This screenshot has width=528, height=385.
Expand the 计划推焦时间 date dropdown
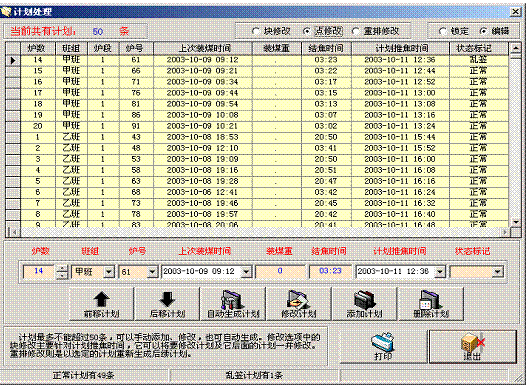pos(440,271)
